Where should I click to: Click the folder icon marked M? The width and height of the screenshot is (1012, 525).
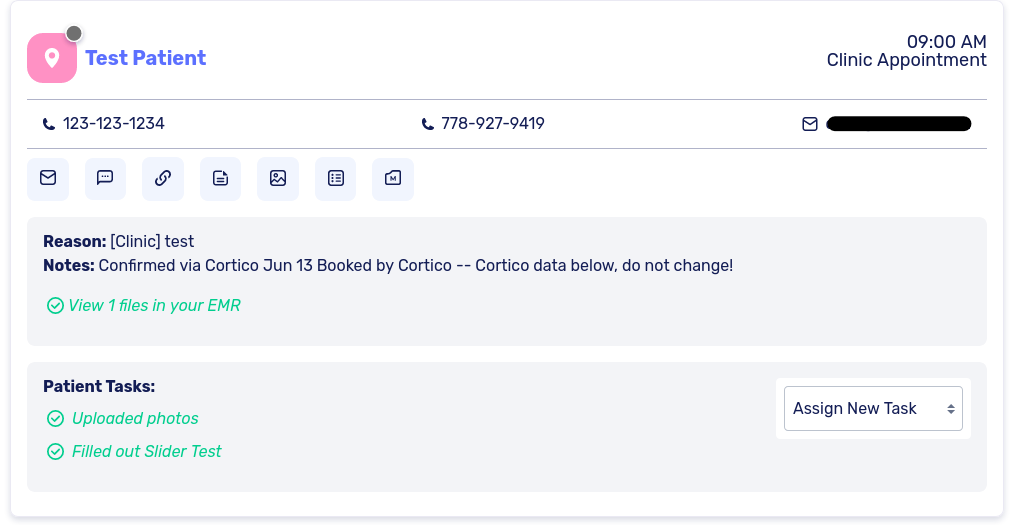point(393,179)
